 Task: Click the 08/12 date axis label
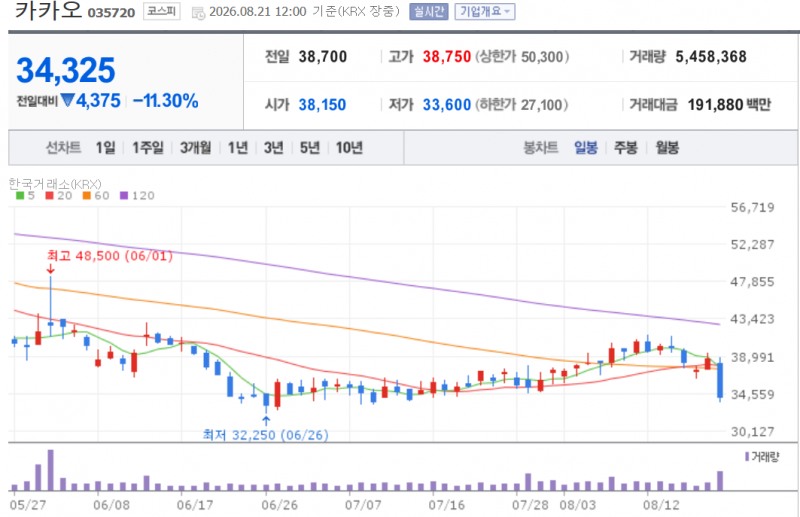point(661,505)
